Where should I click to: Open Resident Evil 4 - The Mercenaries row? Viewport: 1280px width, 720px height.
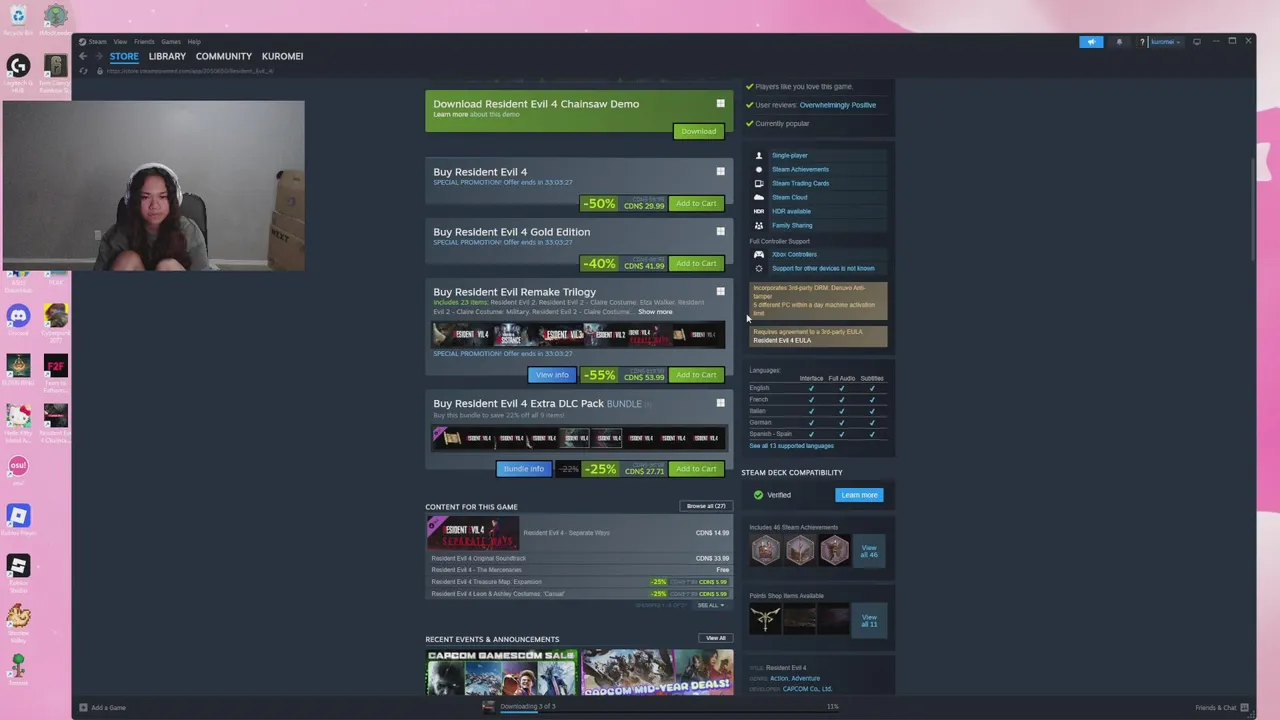coord(578,570)
